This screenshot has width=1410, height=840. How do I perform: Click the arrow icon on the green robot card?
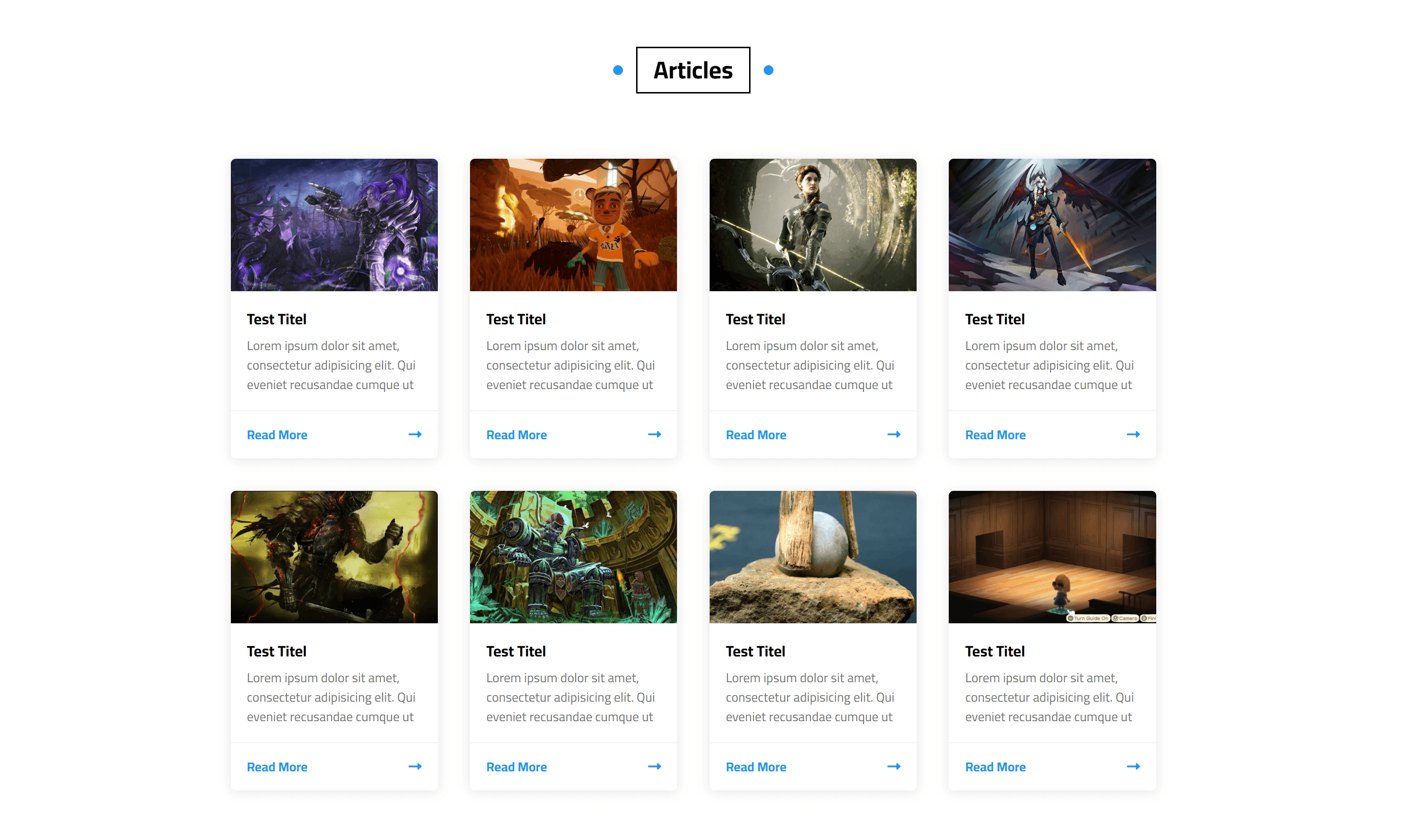point(654,766)
